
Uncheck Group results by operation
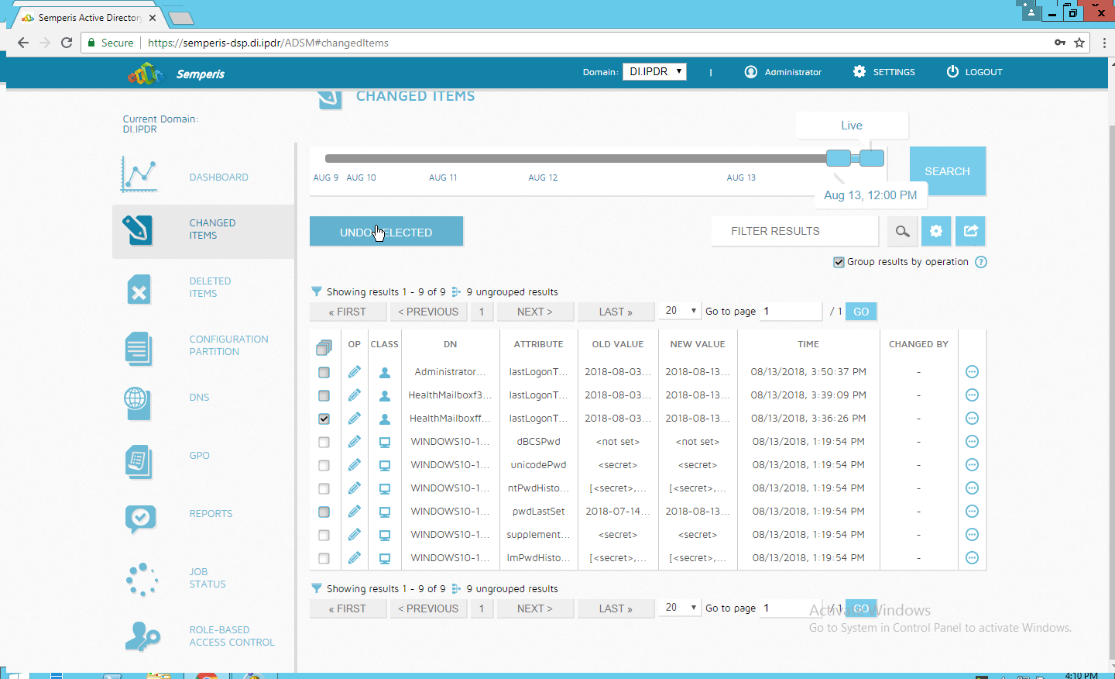[839, 262]
